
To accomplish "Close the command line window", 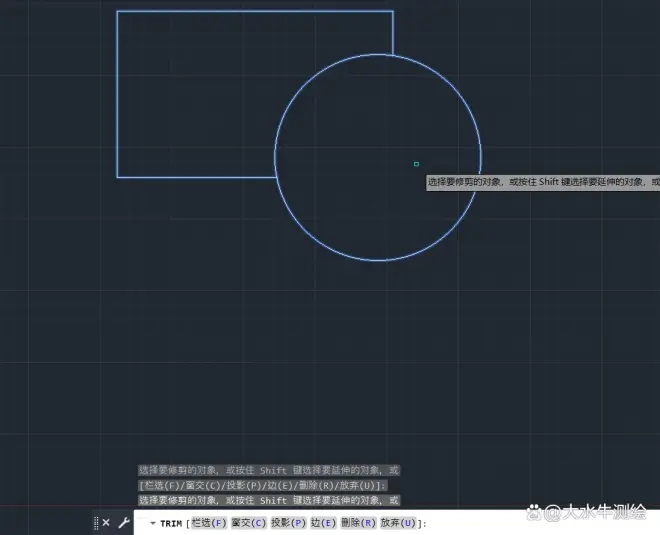I will [x=106, y=522].
